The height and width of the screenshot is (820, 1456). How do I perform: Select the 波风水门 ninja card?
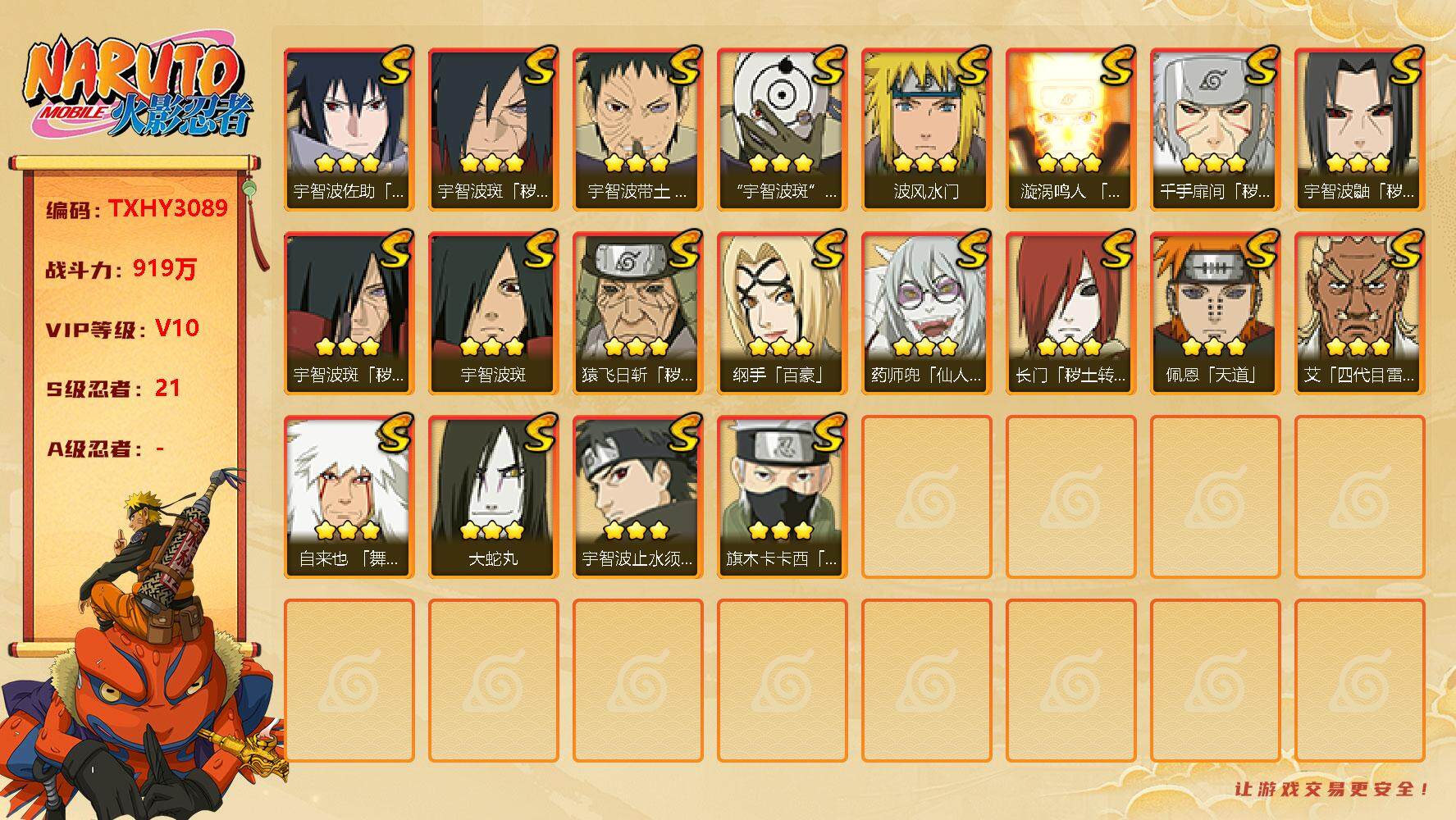coord(926,130)
